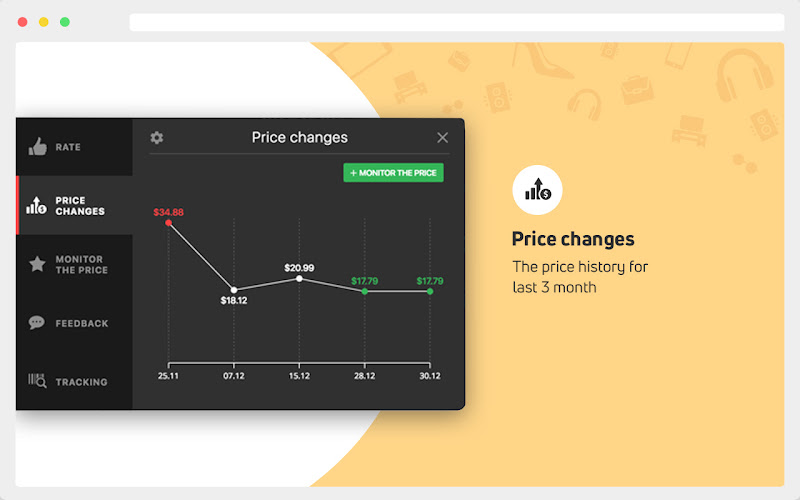Click the last $17.79 point at 30.12

click(x=430, y=291)
